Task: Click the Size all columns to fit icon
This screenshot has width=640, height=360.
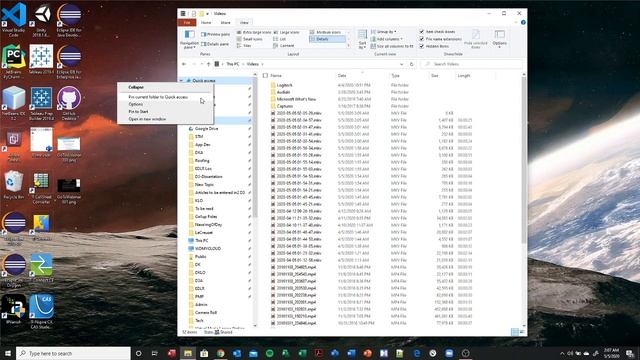Action: pos(392,46)
